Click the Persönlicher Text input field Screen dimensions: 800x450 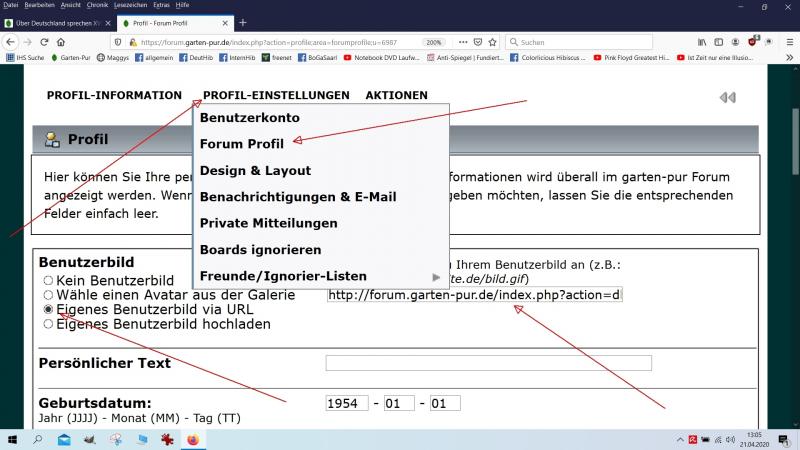point(488,363)
